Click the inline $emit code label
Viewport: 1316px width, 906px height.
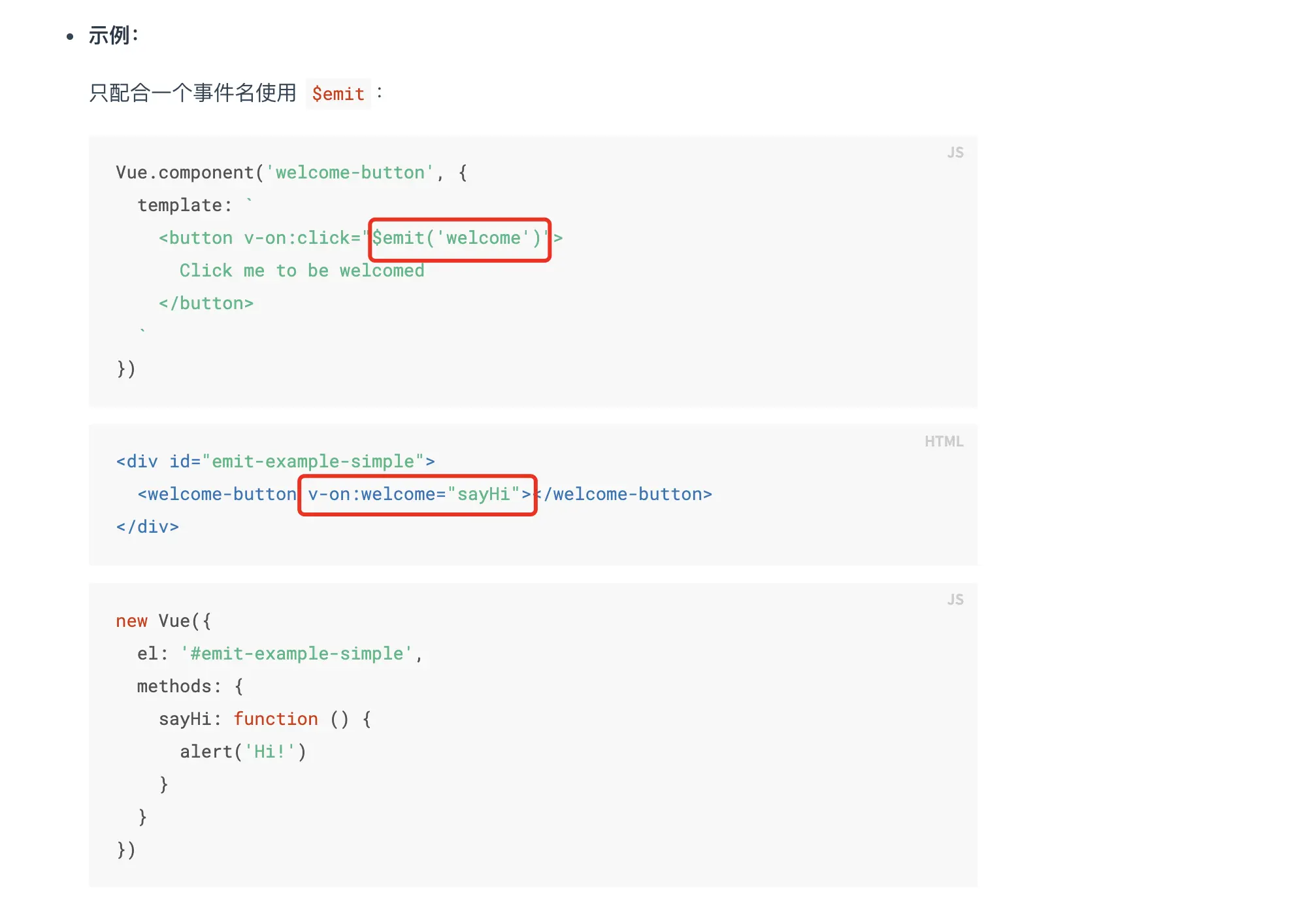point(338,94)
